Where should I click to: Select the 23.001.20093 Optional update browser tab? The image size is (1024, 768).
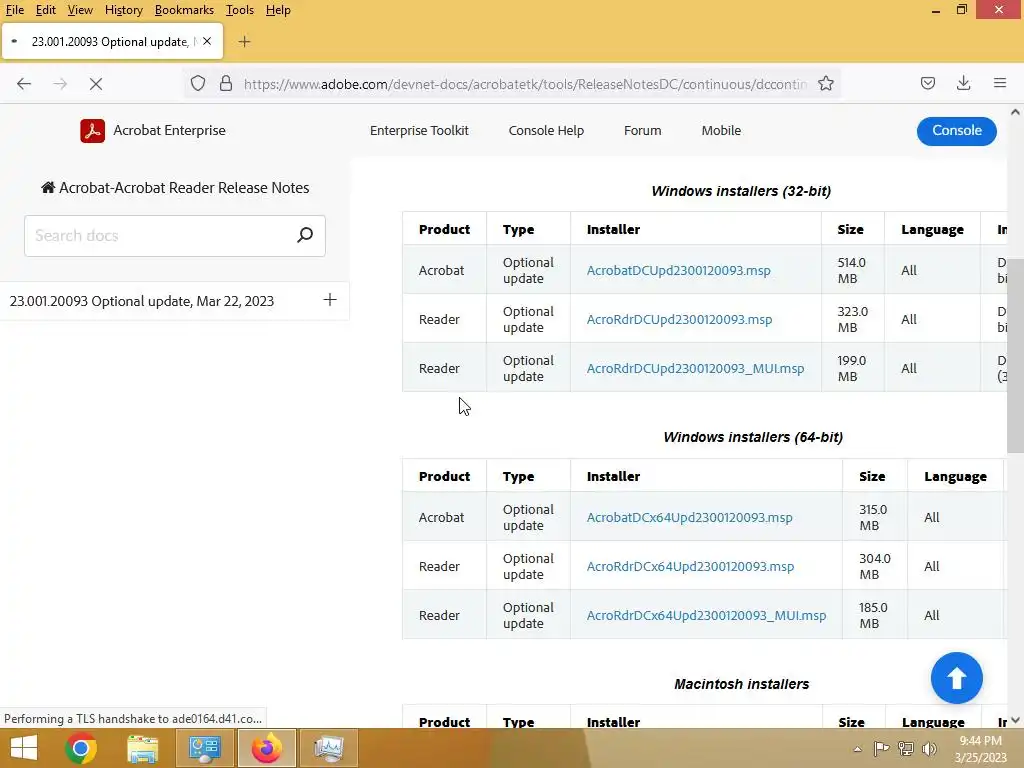112,42
